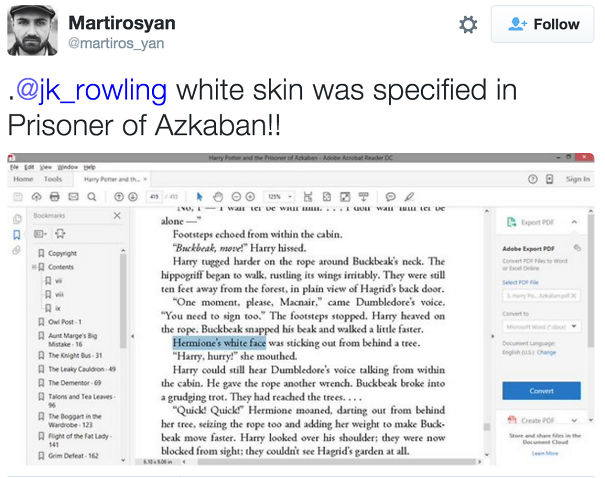Screen dimensions: 605x478
Task: Select The Knight Bus - 31 bookmark
Action: pyautogui.click(x=75, y=355)
